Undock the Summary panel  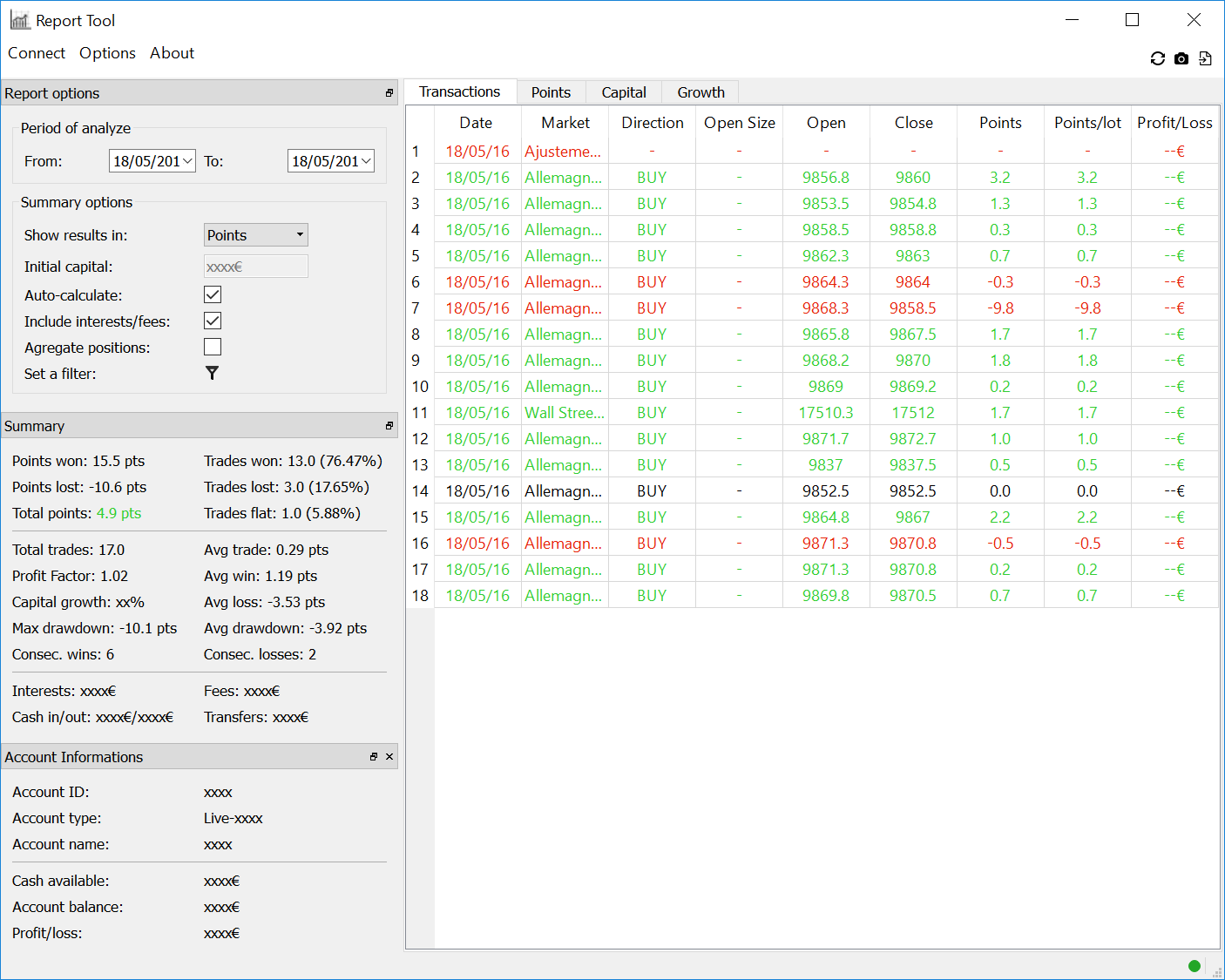tap(389, 426)
